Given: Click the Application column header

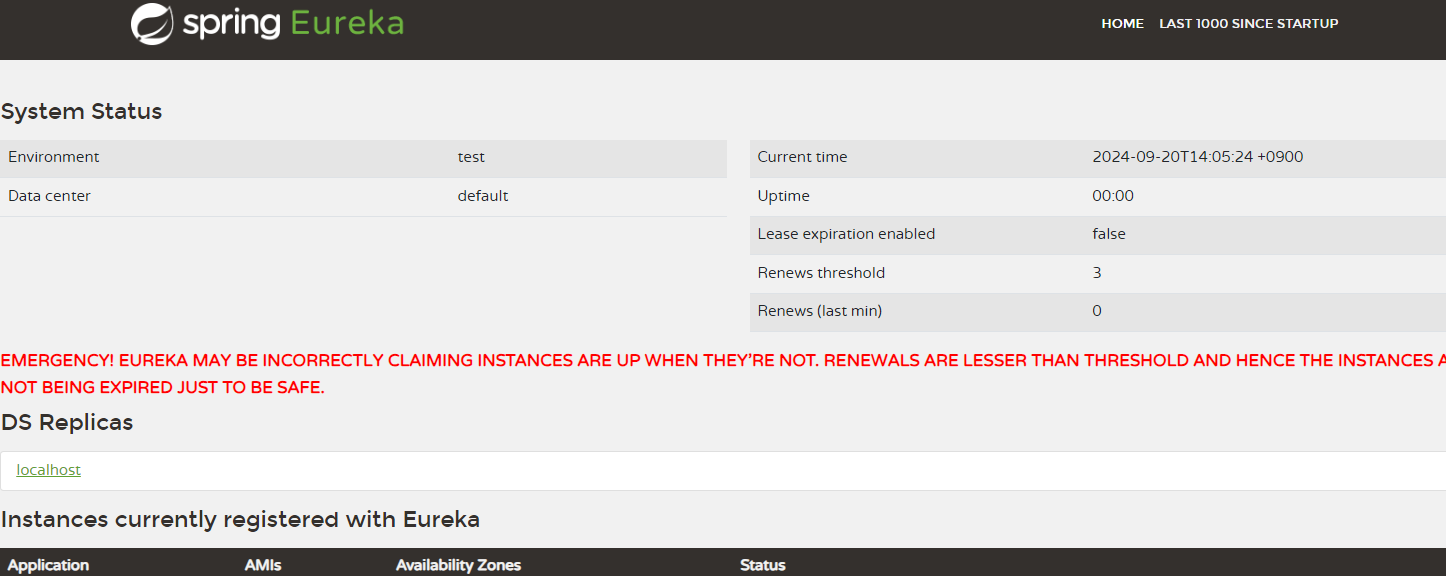Looking at the screenshot, I should (x=48, y=565).
